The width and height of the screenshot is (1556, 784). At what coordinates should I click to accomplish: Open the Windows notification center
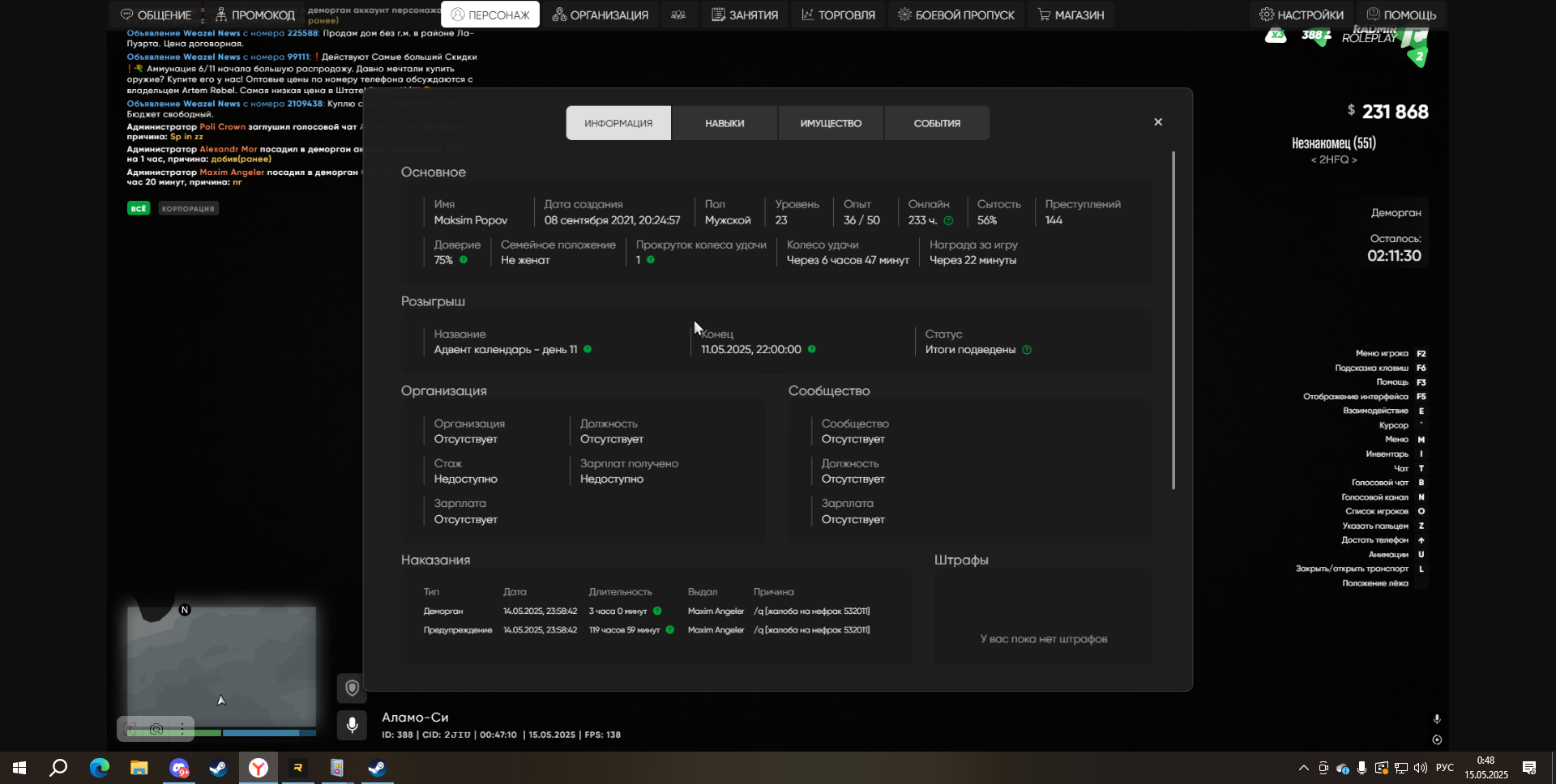pos(1529,768)
